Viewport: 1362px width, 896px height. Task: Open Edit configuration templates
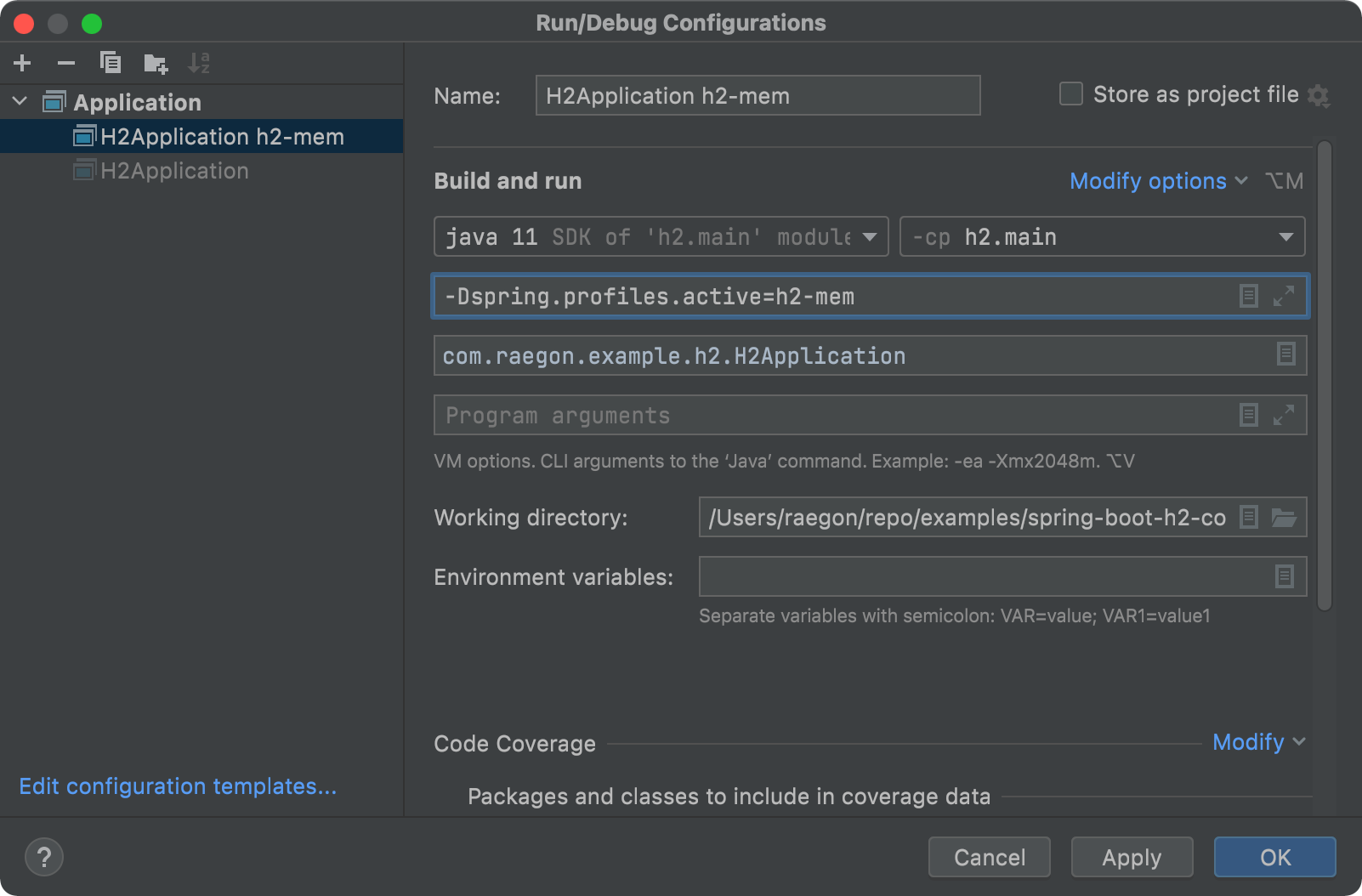pos(178,786)
